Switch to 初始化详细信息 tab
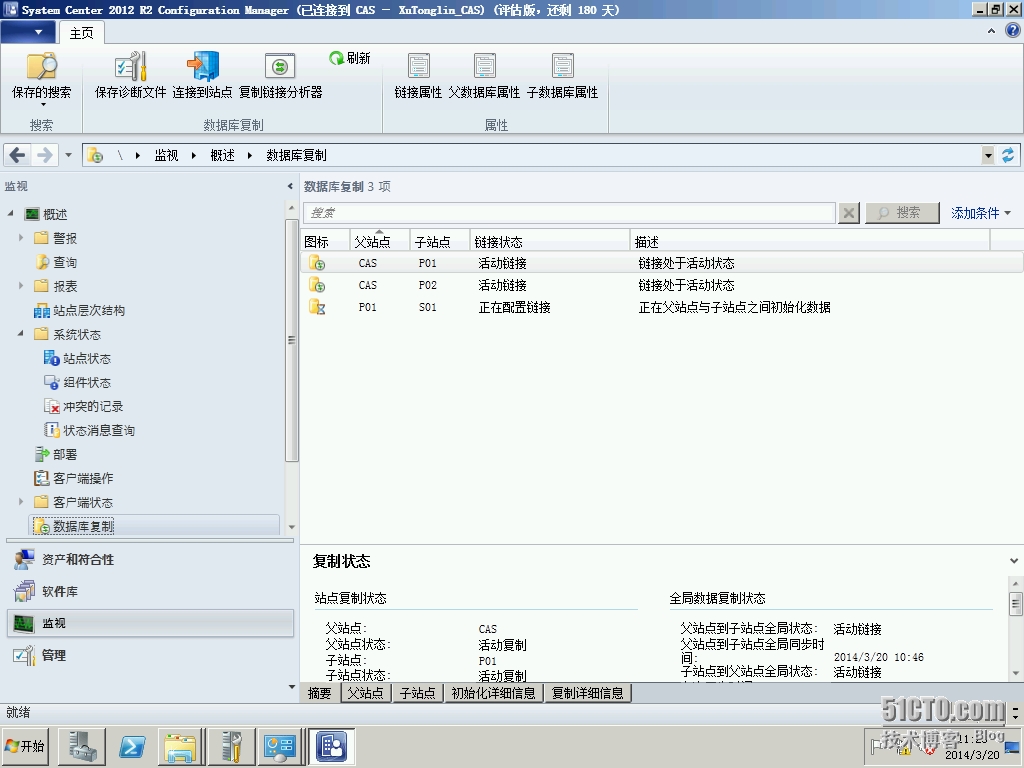The height and width of the screenshot is (768, 1024). (x=494, y=694)
